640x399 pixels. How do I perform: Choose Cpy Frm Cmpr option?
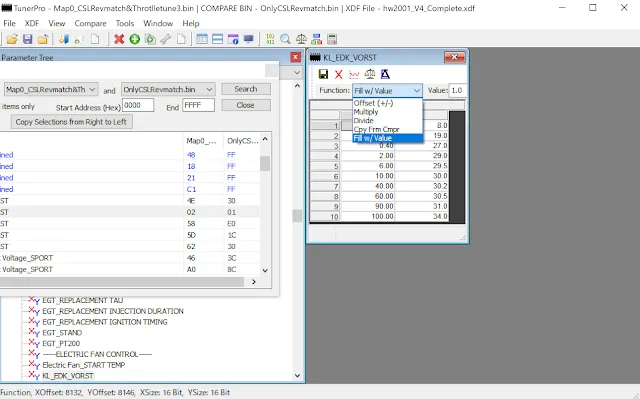click(376, 129)
